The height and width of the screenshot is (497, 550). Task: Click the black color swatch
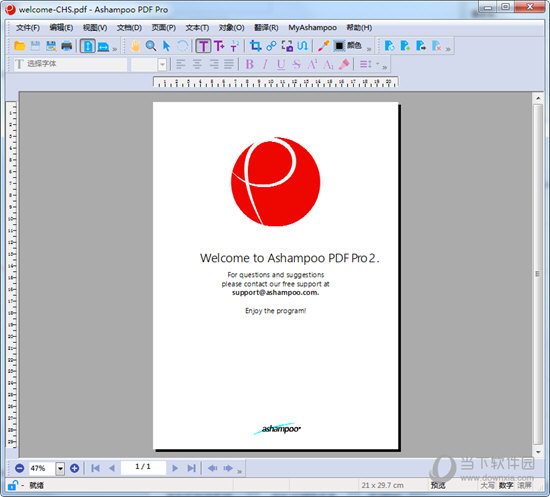click(339, 46)
